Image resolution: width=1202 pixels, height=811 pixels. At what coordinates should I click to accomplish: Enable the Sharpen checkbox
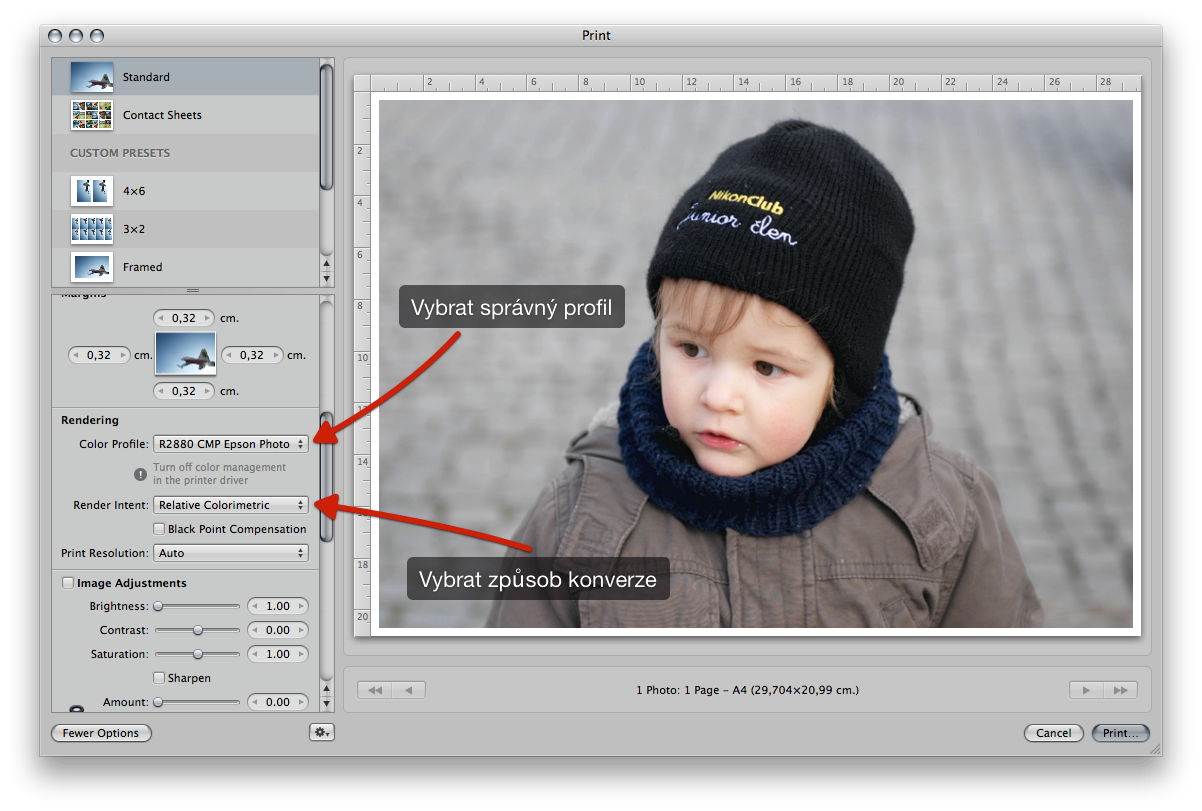click(158, 678)
